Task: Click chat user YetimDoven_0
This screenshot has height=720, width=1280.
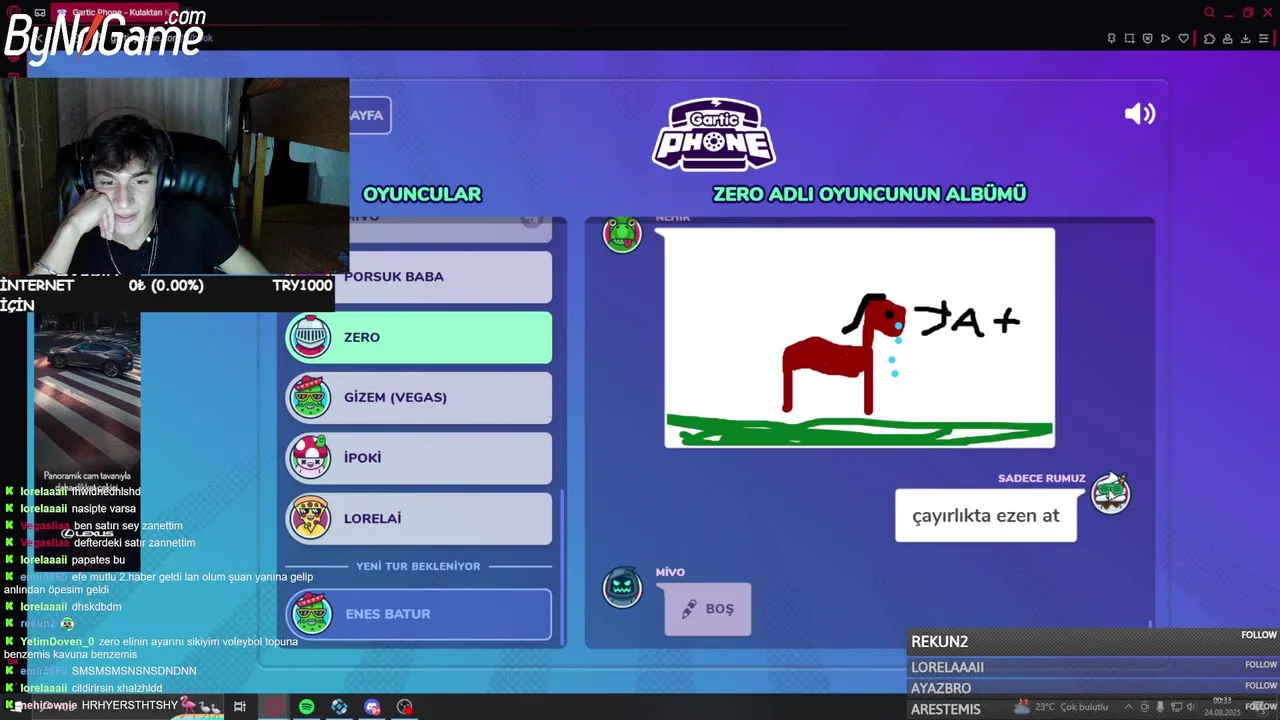Action: (57, 642)
